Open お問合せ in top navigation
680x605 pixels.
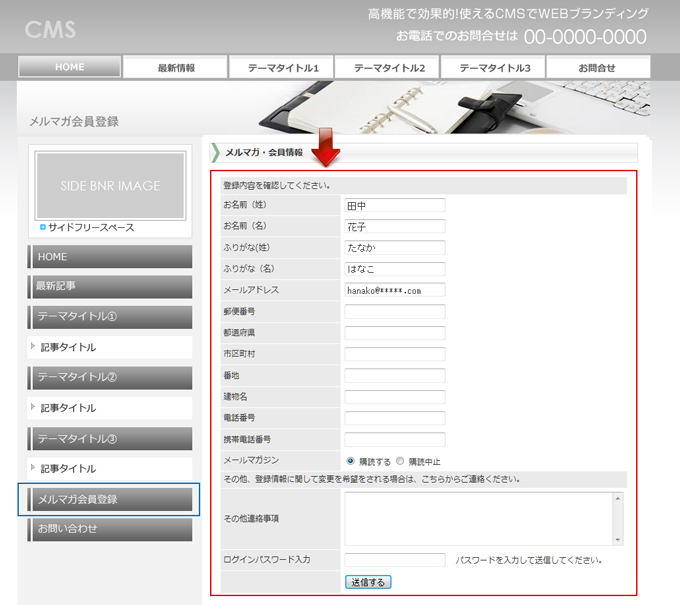pos(597,68)
